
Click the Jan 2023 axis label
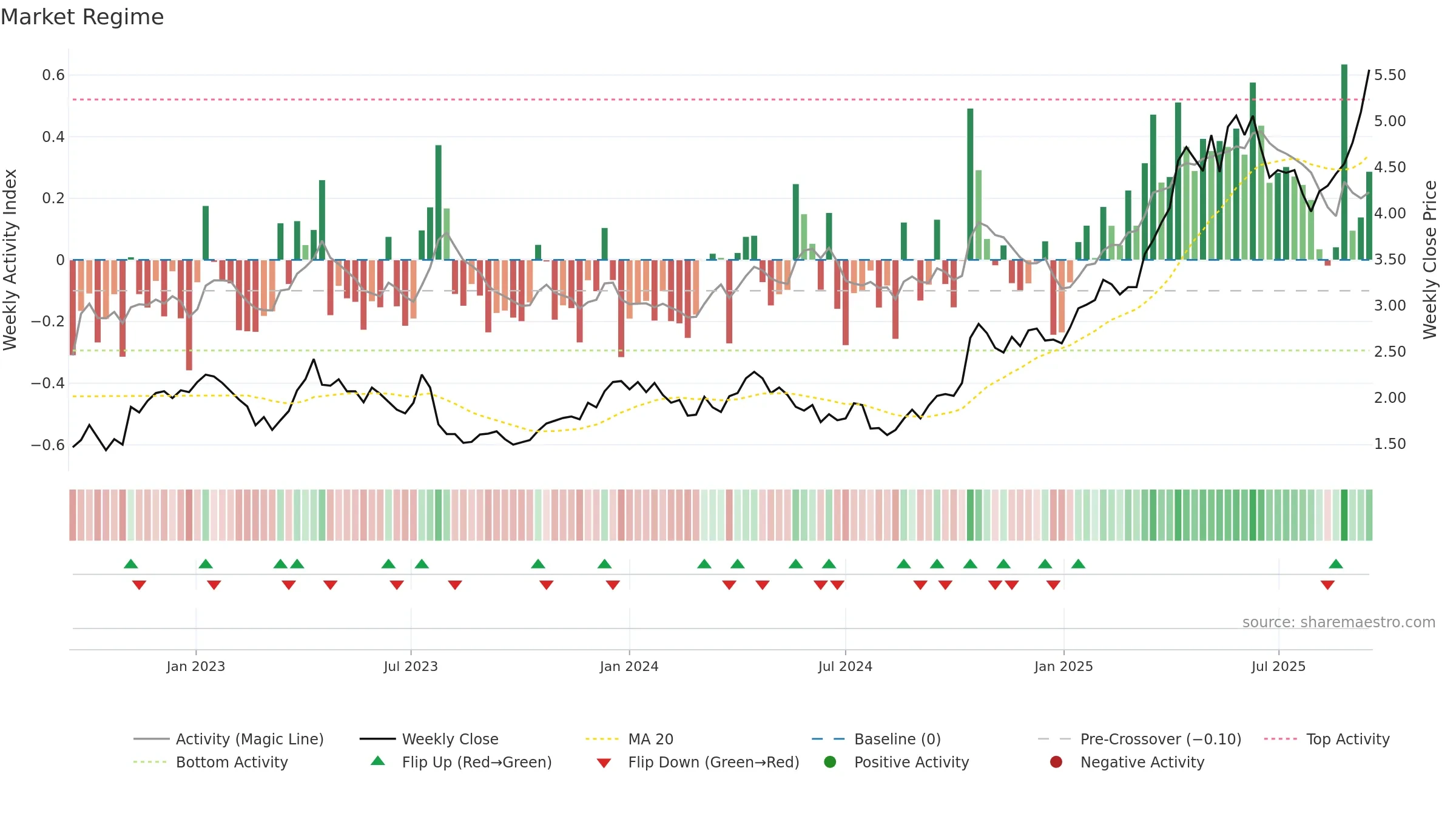196,666
